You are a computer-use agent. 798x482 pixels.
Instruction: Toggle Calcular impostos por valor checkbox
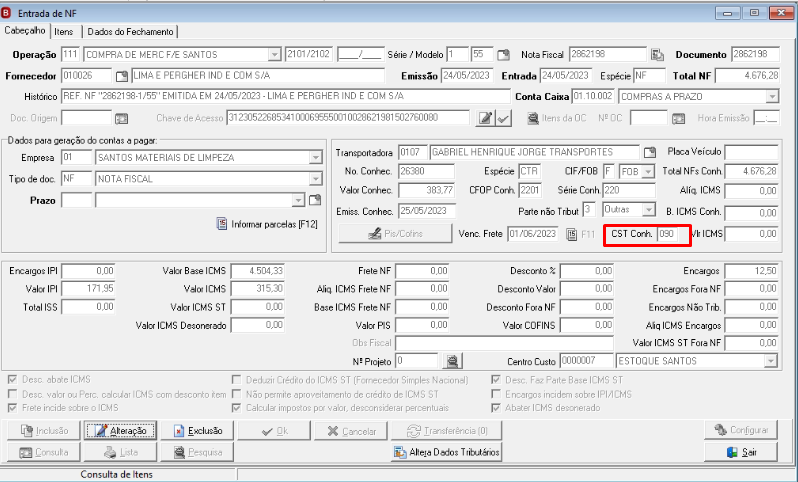coord(236,408)
